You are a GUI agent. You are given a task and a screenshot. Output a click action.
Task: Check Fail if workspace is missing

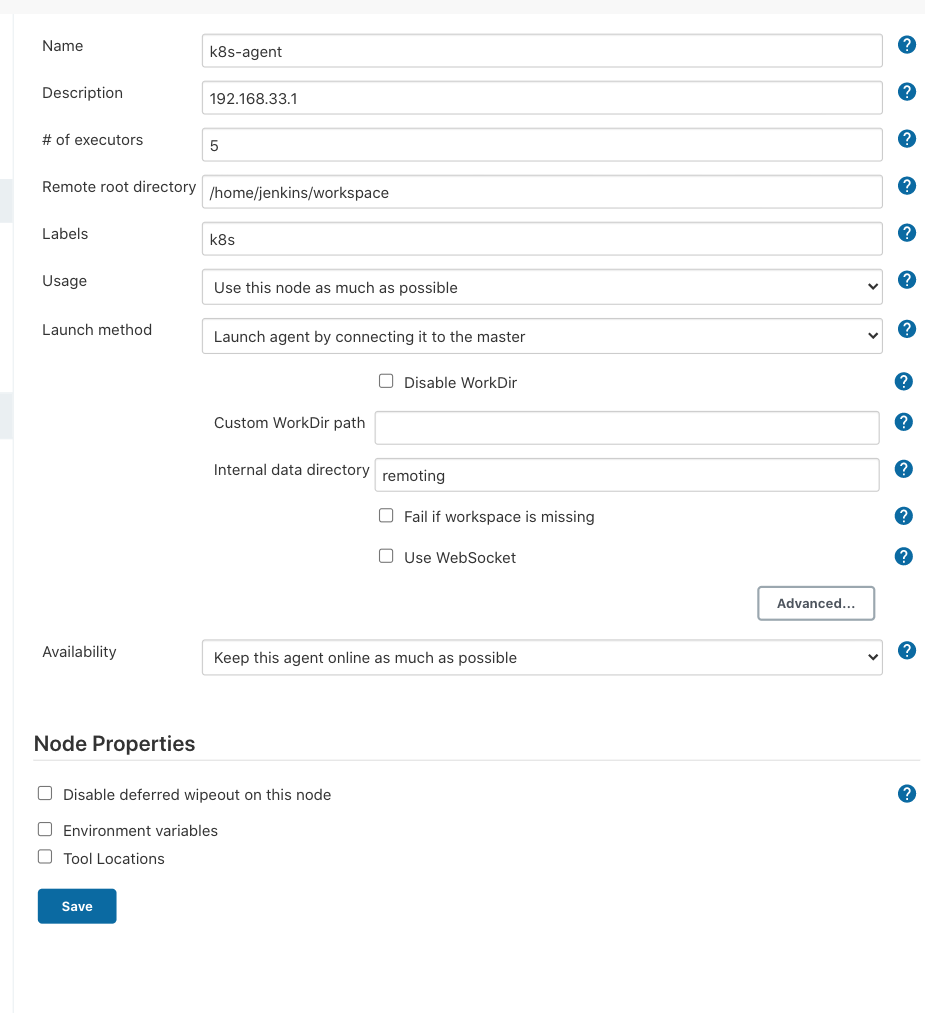386,516
